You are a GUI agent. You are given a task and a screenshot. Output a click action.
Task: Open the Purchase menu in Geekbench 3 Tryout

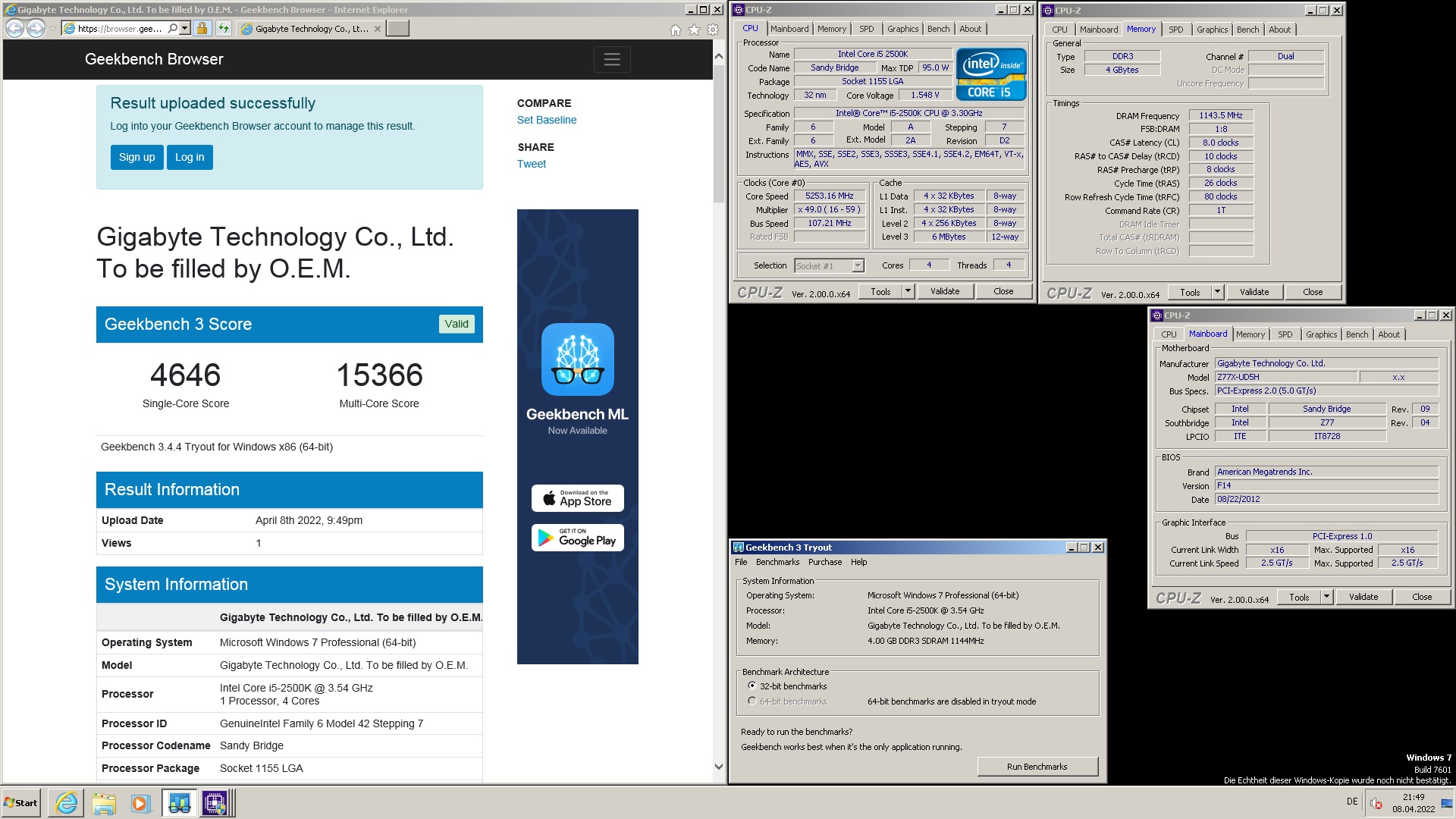point(825,562)
